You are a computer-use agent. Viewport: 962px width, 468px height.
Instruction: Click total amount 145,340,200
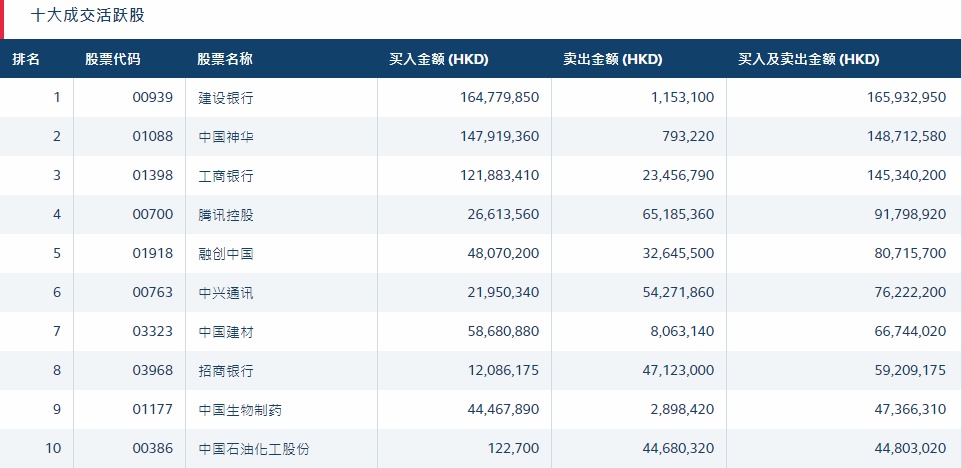coord(907,175)
